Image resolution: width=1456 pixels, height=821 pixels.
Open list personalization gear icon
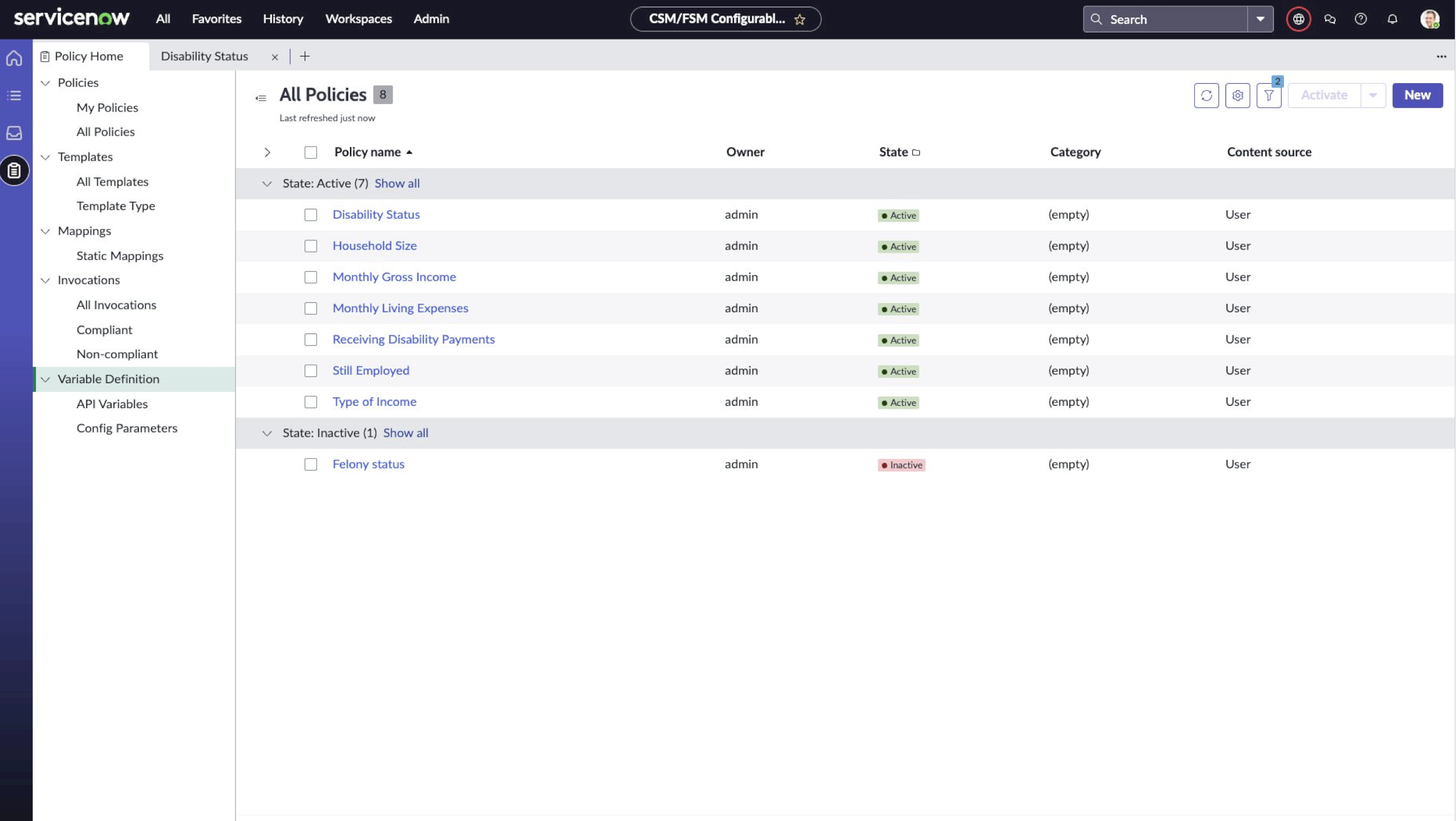1237,95
